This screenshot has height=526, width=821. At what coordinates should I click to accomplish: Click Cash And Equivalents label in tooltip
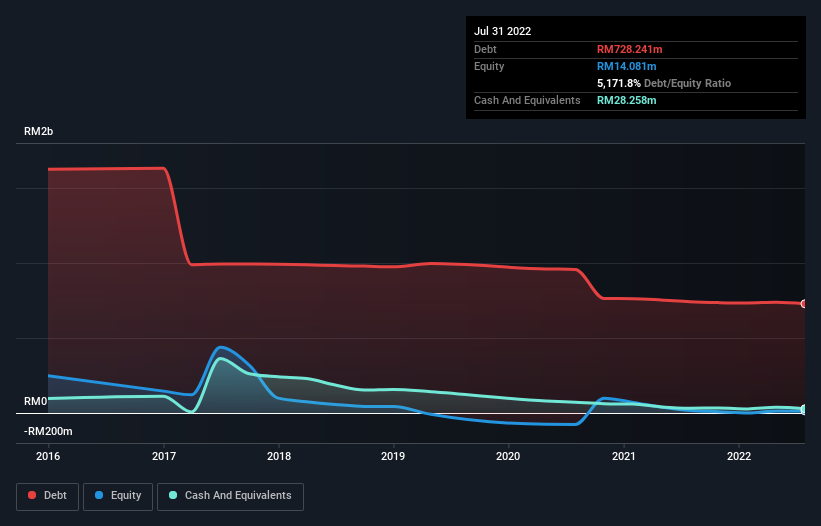click(x=527, y=100)
